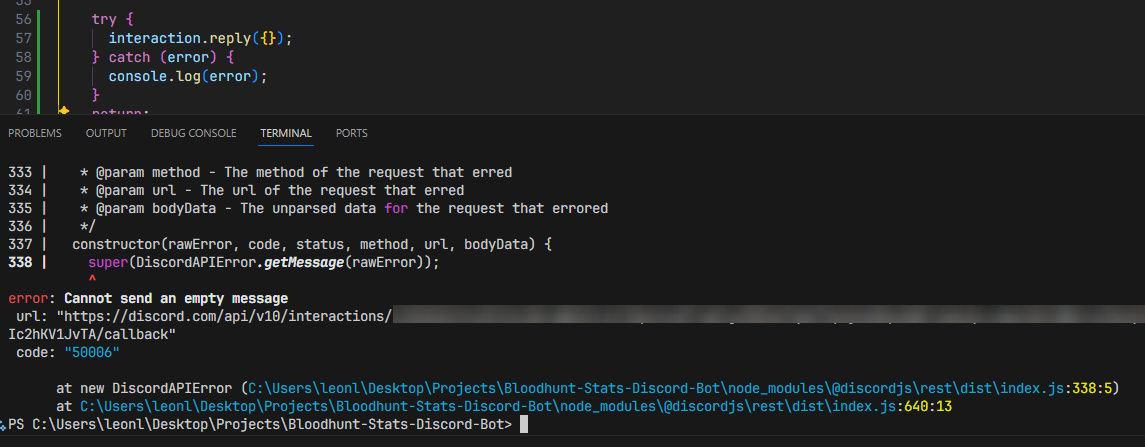This screenshot has height=447, width=1145.
Task: Click the "Cannot send an empty message" error text
Action: (176, 298)
